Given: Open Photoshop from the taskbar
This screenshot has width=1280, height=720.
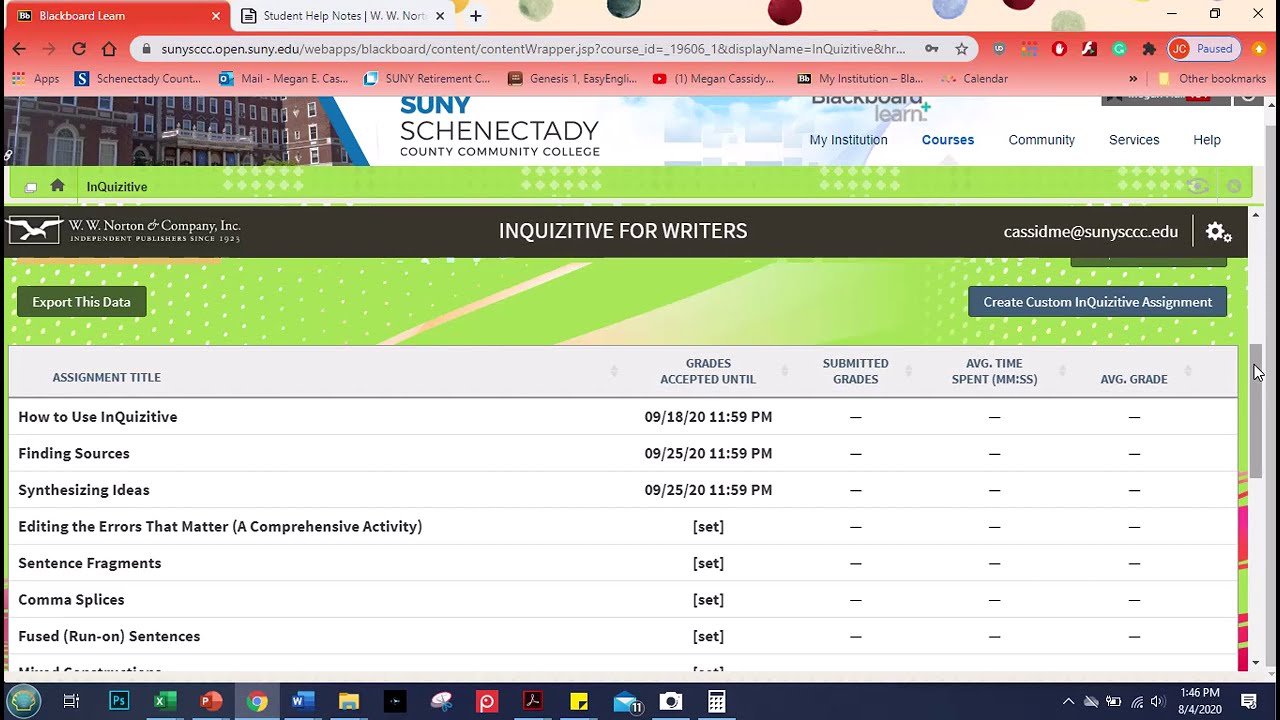Looking at the screenshot, I should [119, 701].
